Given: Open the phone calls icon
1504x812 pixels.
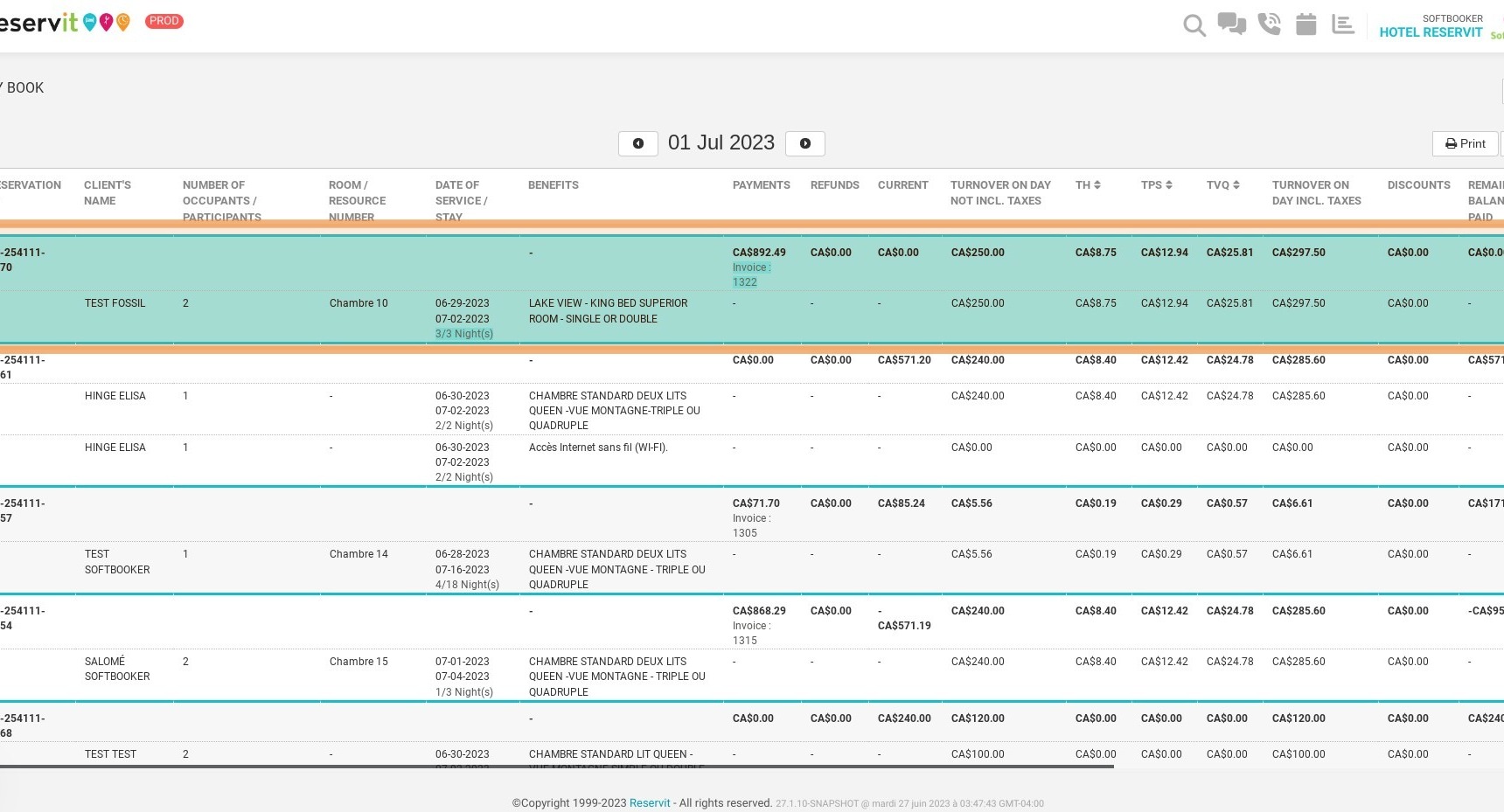Looking at the screenshot, I should tap(1269, 24).
